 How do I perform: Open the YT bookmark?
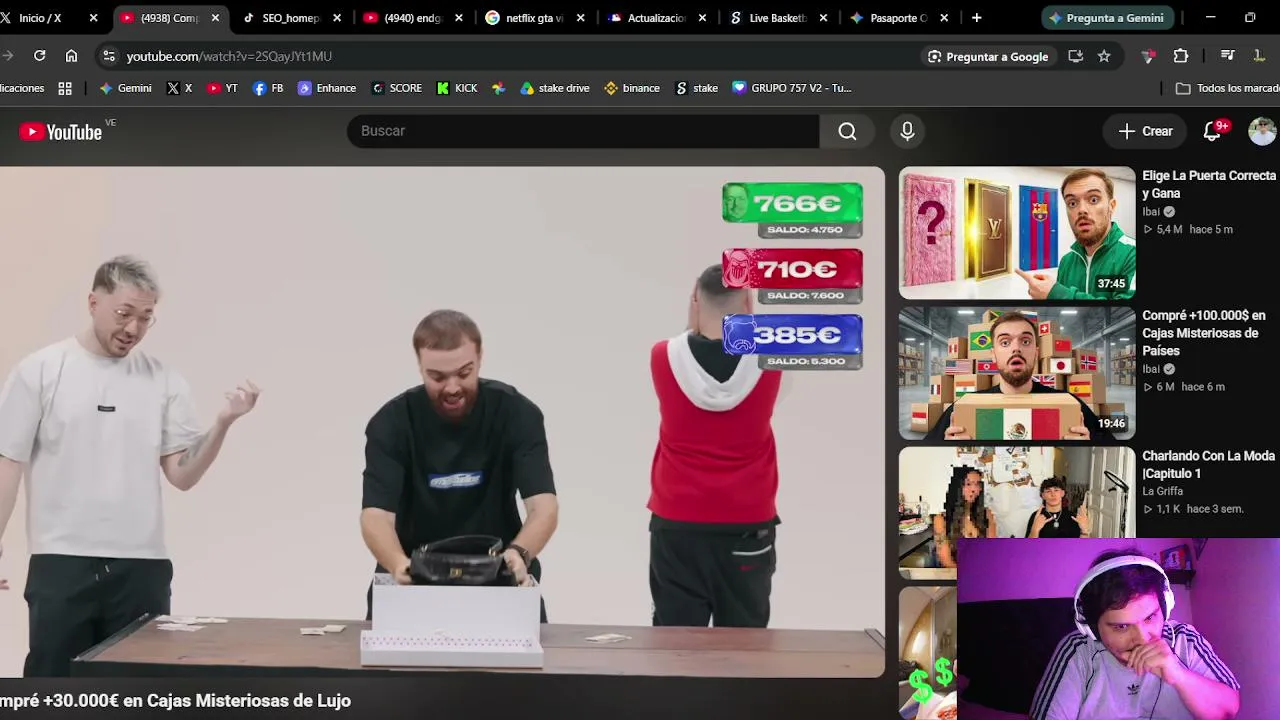(x=222, y=88)
